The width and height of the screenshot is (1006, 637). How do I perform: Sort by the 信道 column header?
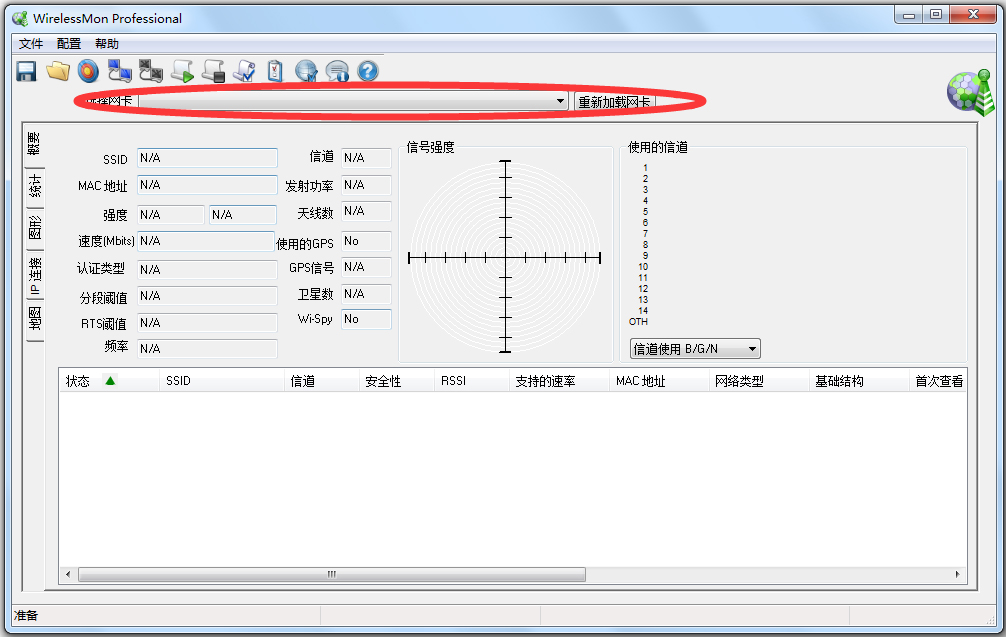pos(321,381)
